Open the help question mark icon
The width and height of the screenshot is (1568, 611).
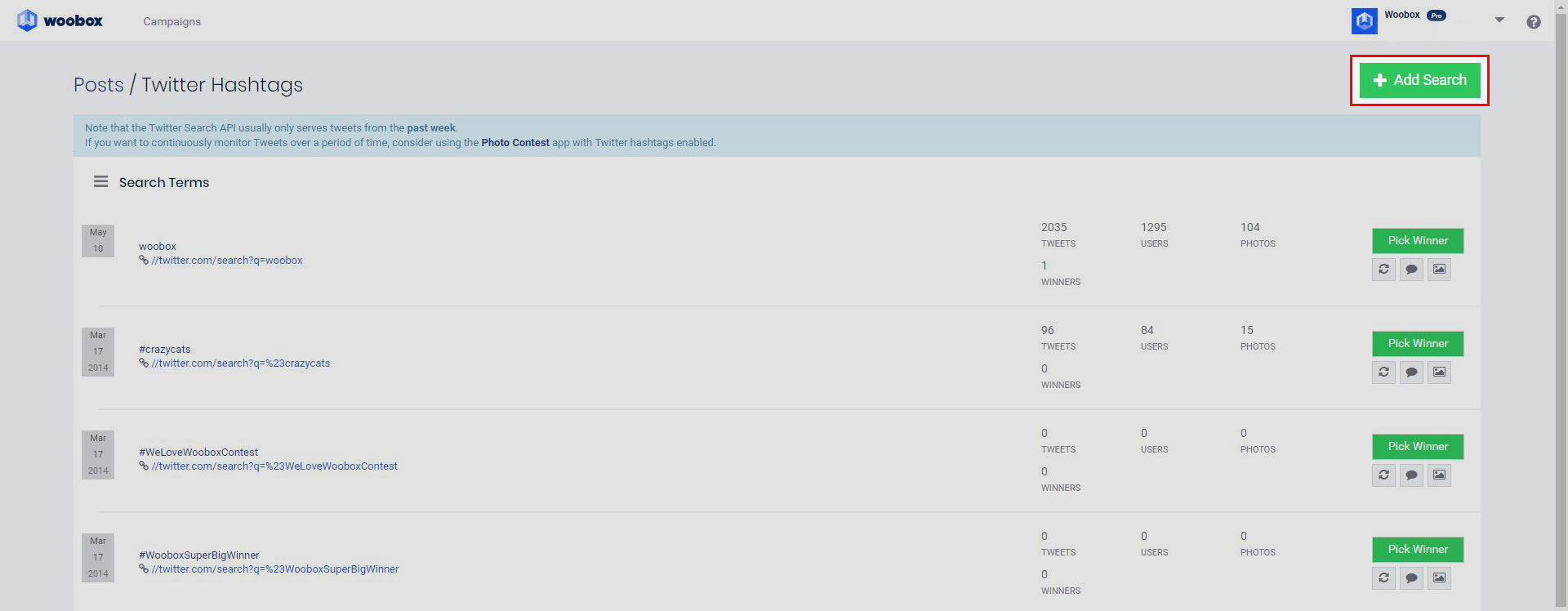click(1534, 22)
